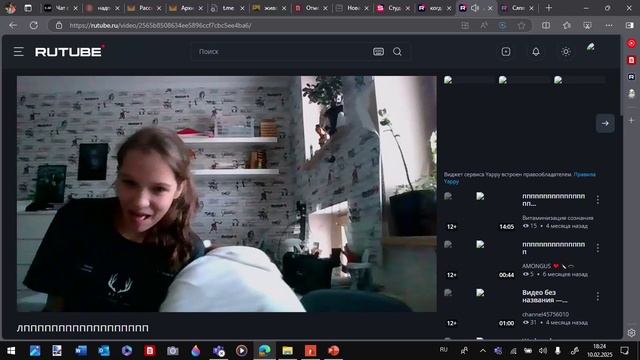Focus the Поиск search field
This screenshot has width=640, height=360.
pyautogui.click(x=282, y=52)
